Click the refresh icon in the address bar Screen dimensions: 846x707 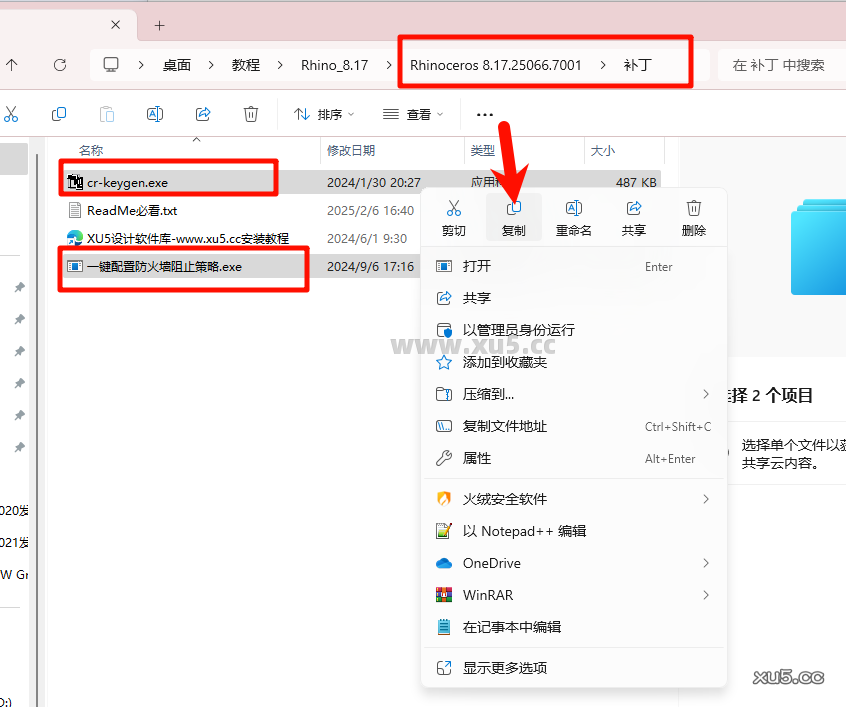click(x=59, y=64)
